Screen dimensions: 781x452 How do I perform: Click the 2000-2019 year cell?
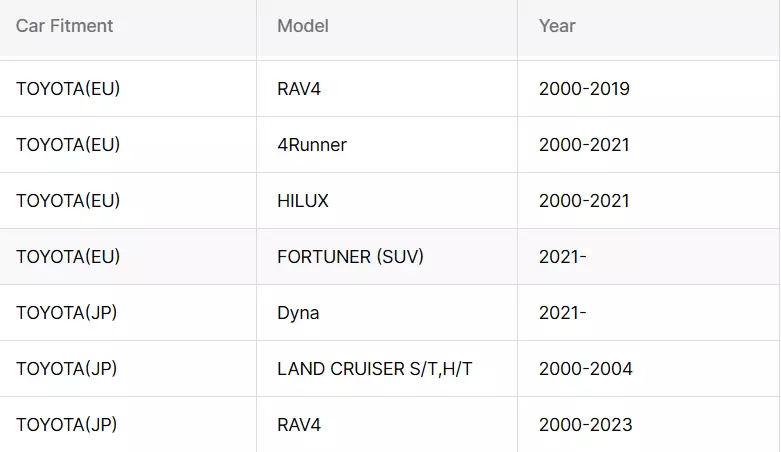point(584,89)
